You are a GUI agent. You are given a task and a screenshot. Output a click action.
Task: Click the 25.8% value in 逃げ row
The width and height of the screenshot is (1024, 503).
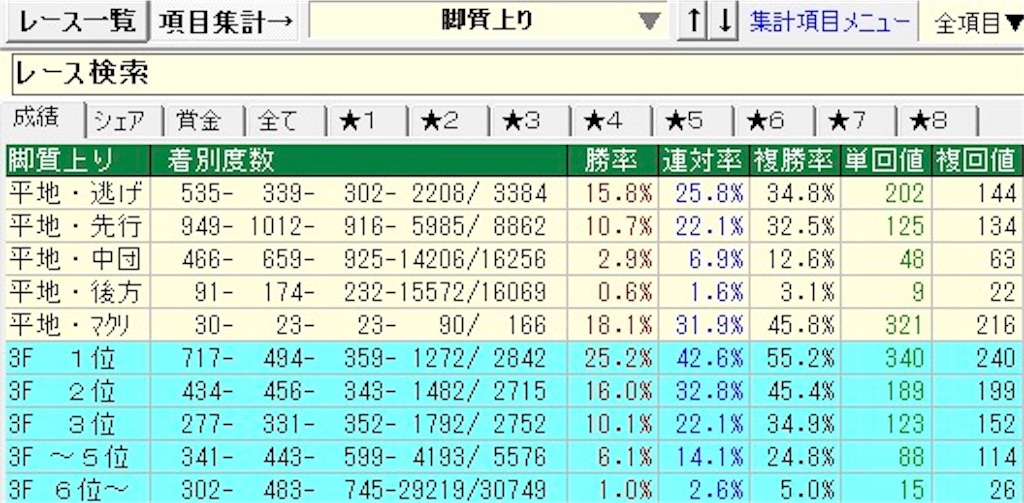point(703,193)
